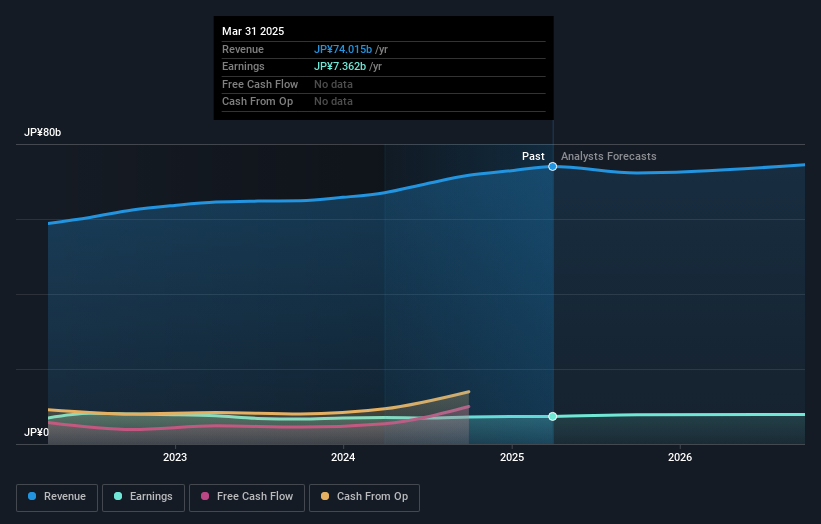Click the Earnings tooltip row label
Screen dimensions: 821x524
[x=243, y=66]
